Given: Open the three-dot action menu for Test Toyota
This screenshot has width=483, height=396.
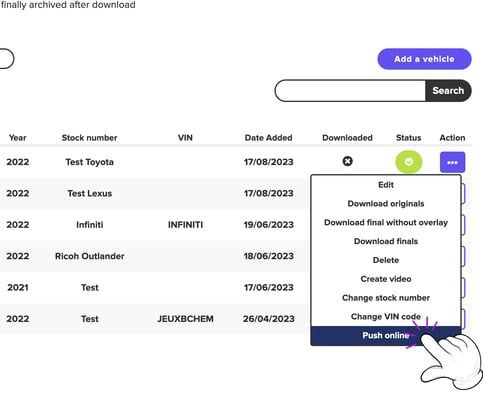Looking at the screenshot, I should (452, 162).
